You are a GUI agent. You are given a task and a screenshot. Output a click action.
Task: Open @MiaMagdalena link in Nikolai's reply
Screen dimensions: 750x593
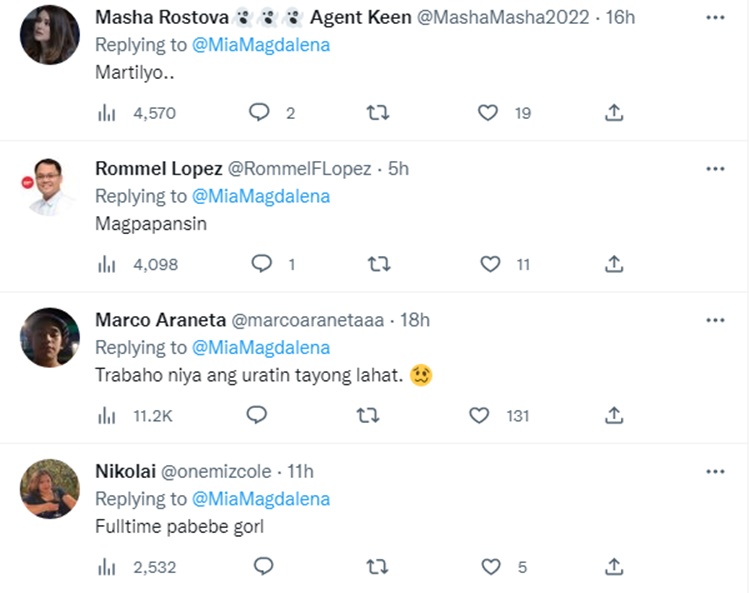[x=260, y=499]
